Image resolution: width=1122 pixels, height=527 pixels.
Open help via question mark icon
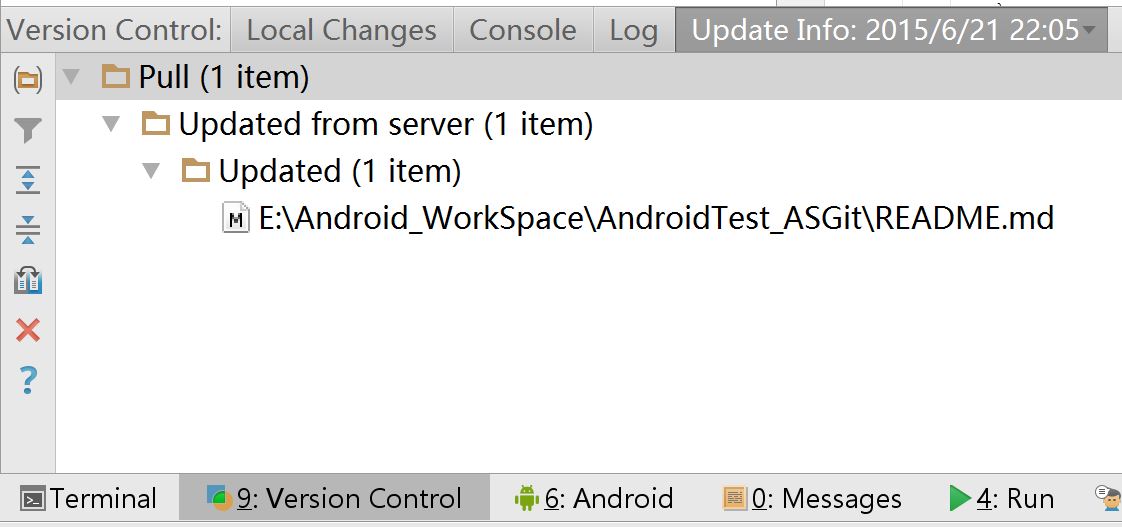pos(27,380)
